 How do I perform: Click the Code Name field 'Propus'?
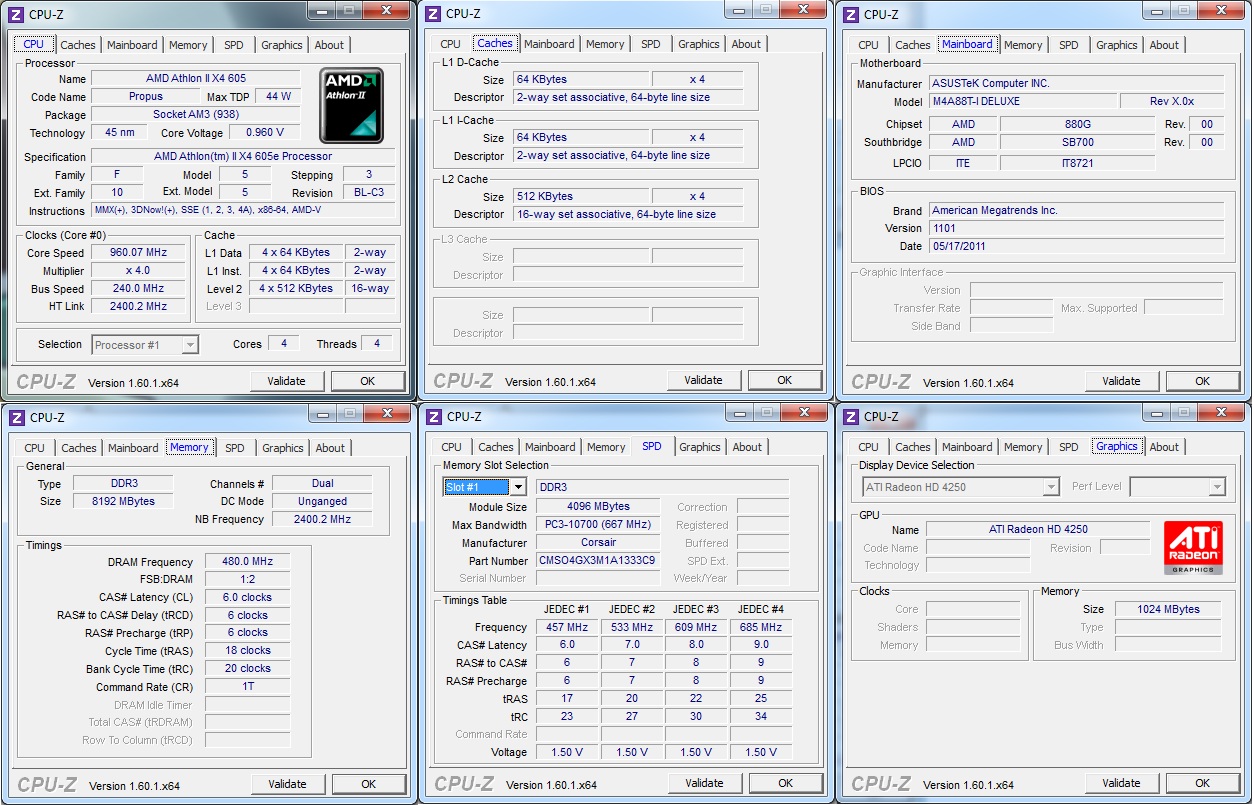click(146, 97)
